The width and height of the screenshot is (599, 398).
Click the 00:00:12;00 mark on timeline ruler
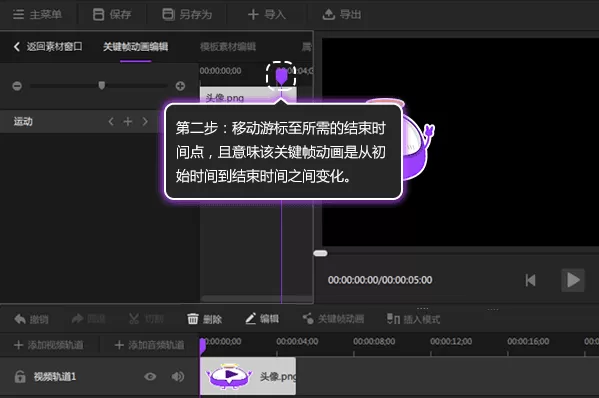pyautogui.click(x=451, y=341)
